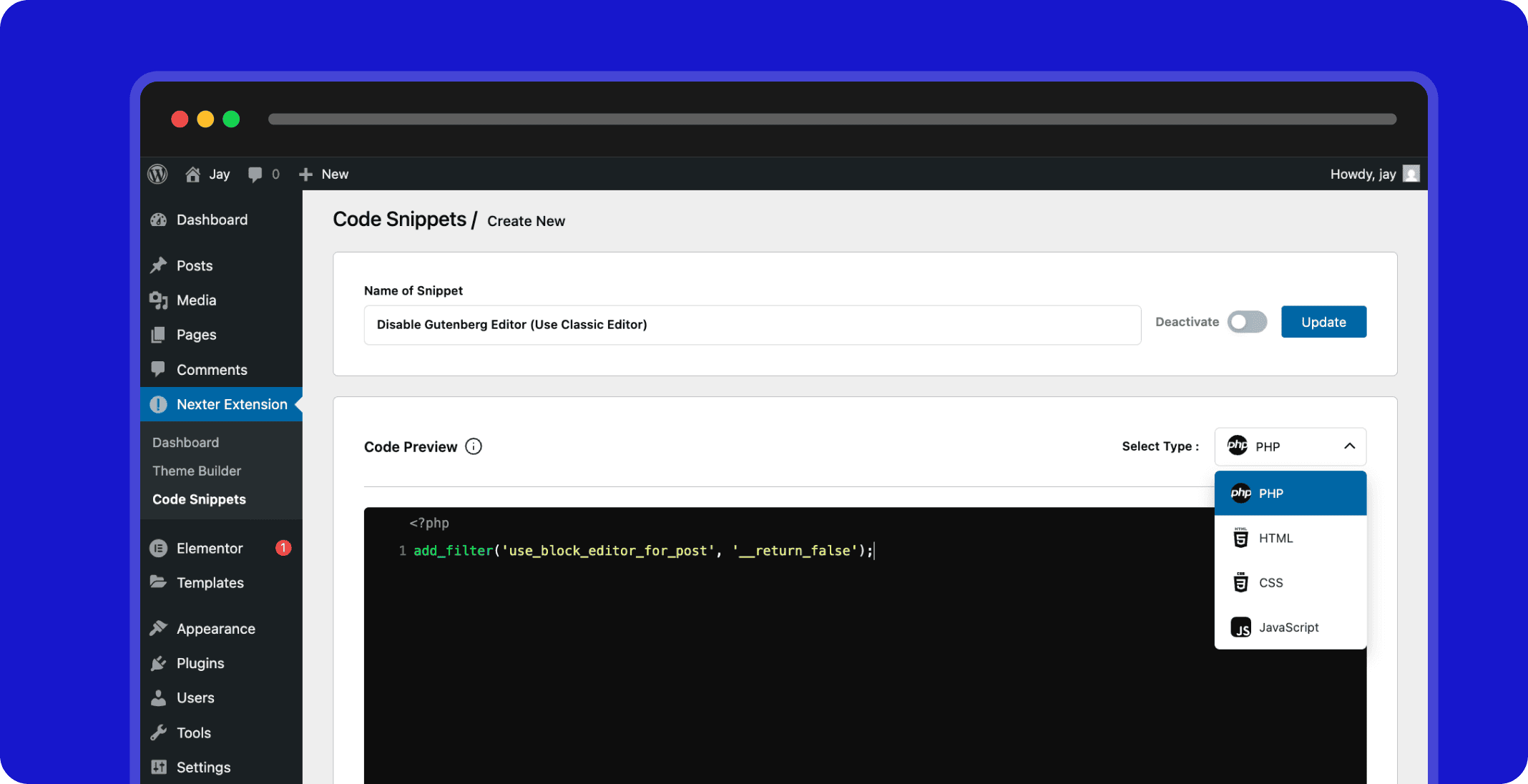Toggle the Deactivate switch

click(1247, 322)
